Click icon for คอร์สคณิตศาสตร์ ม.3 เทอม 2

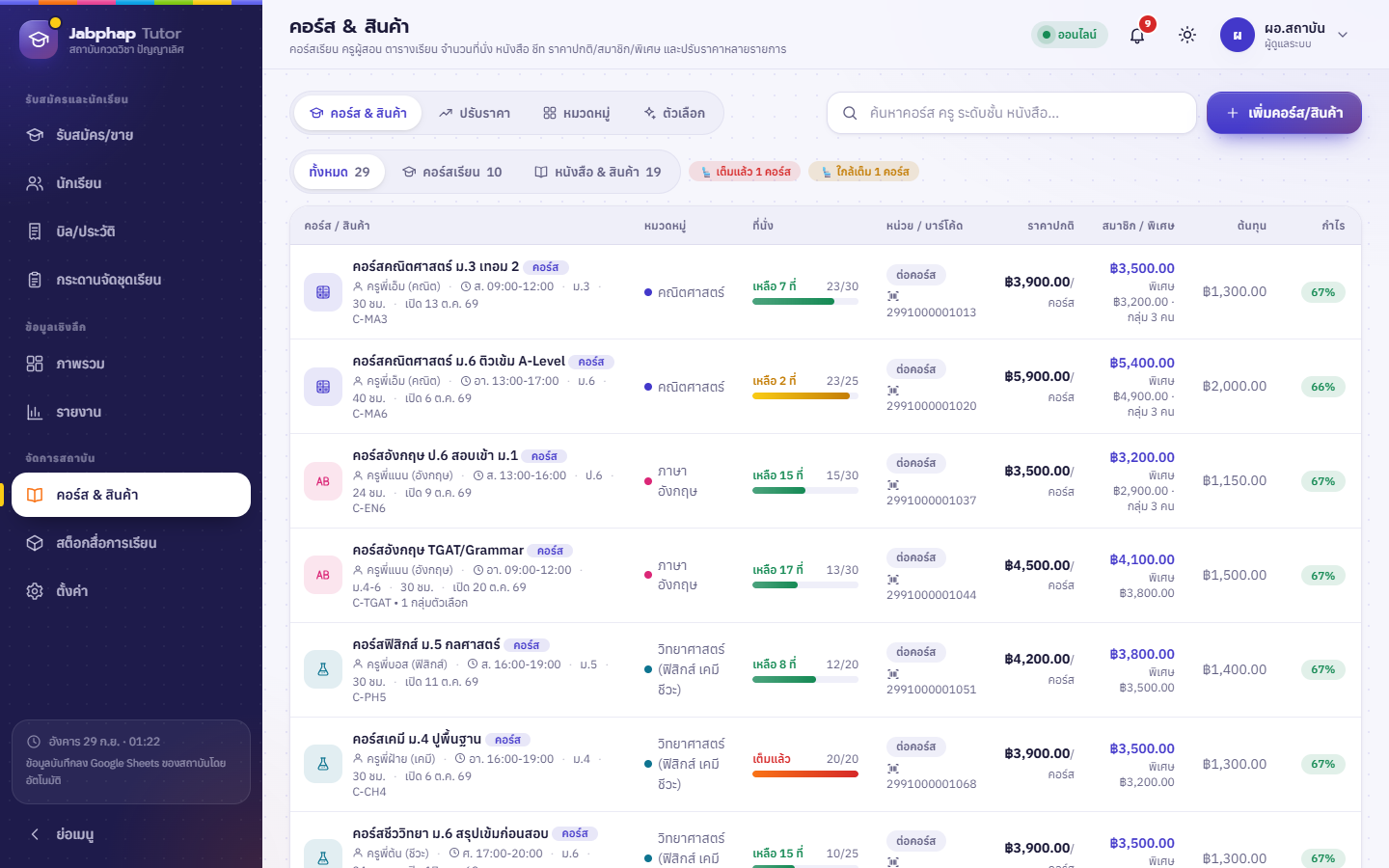(x=323, y=292)
